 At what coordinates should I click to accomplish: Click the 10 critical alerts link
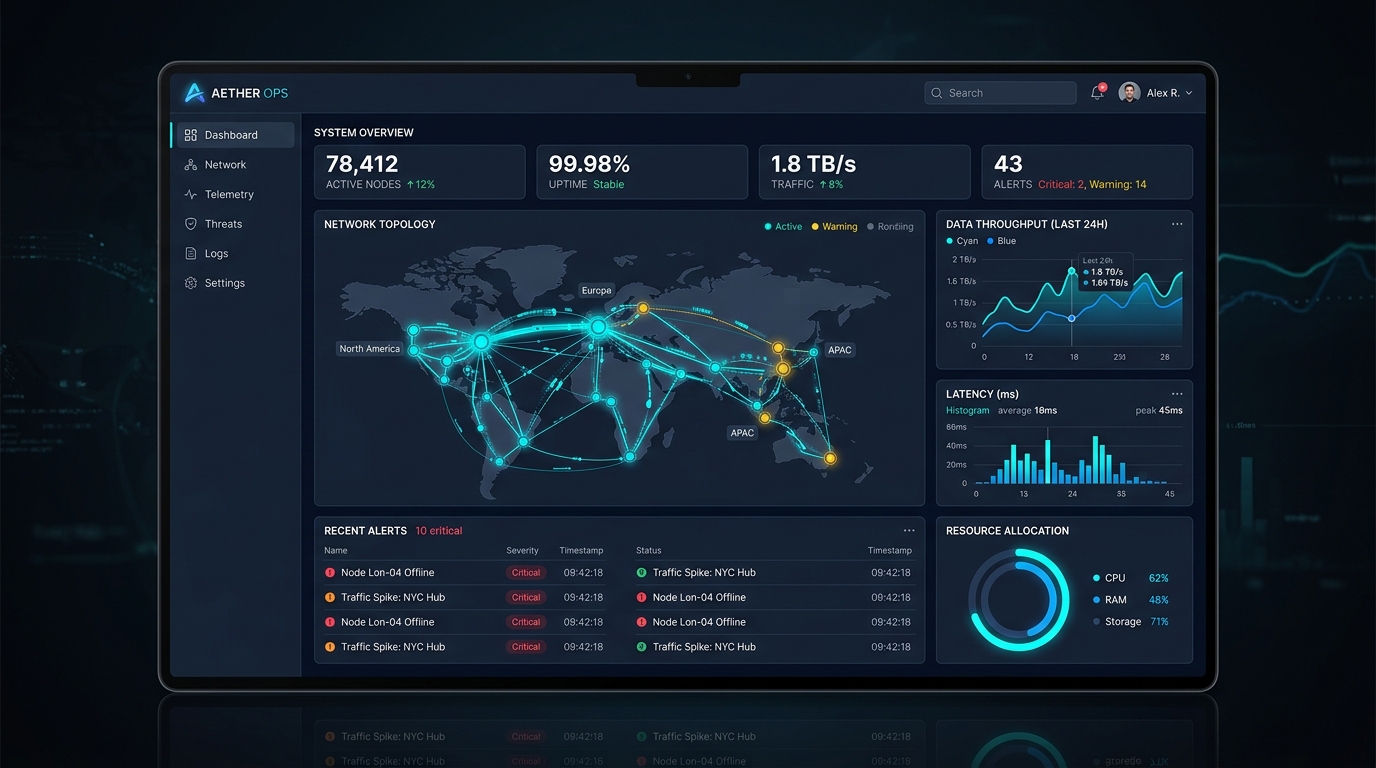(439, 531)
